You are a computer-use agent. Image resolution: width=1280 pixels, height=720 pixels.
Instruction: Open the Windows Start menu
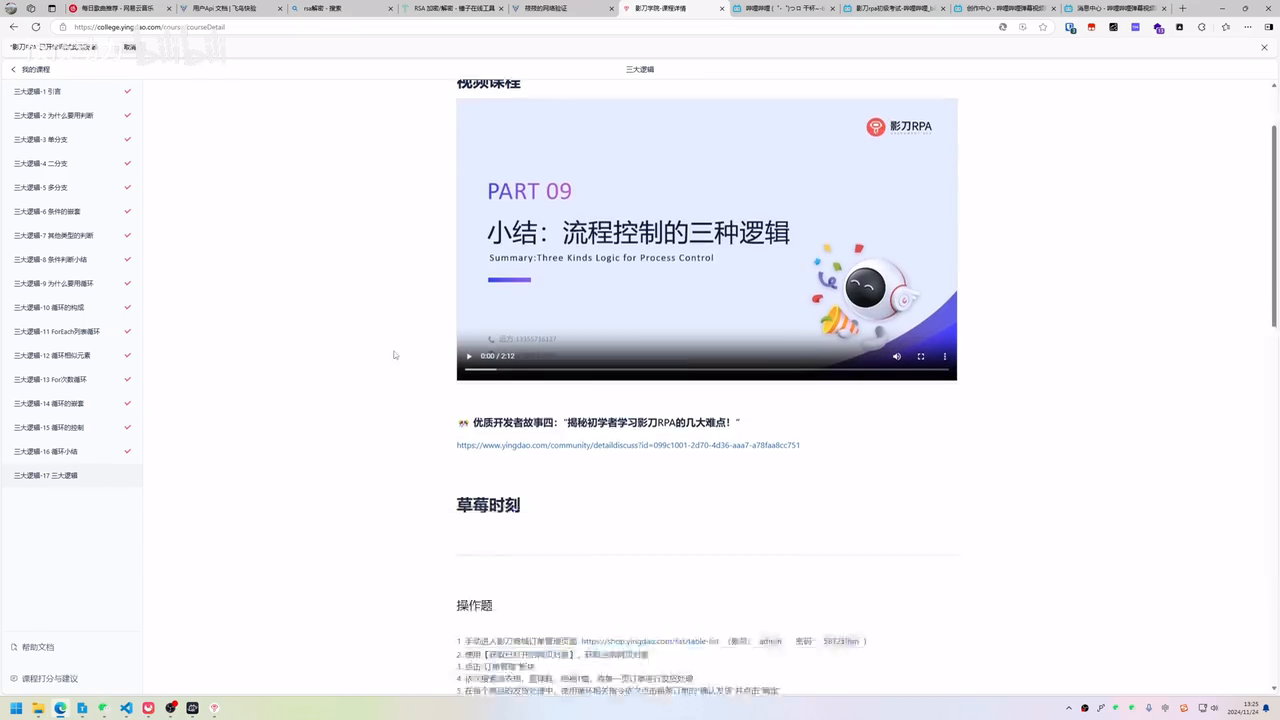[x=16, y=708]
